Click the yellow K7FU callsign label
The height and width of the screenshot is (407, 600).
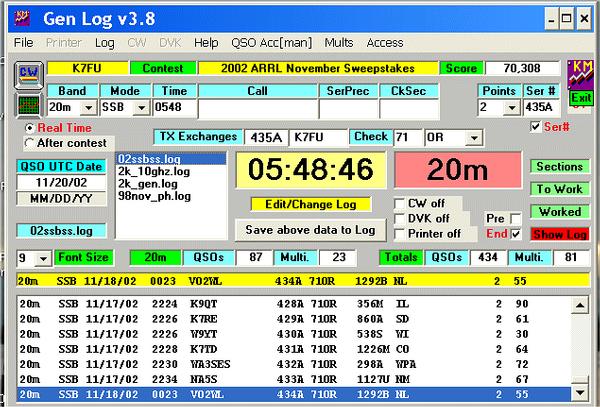tap(87, 68)
